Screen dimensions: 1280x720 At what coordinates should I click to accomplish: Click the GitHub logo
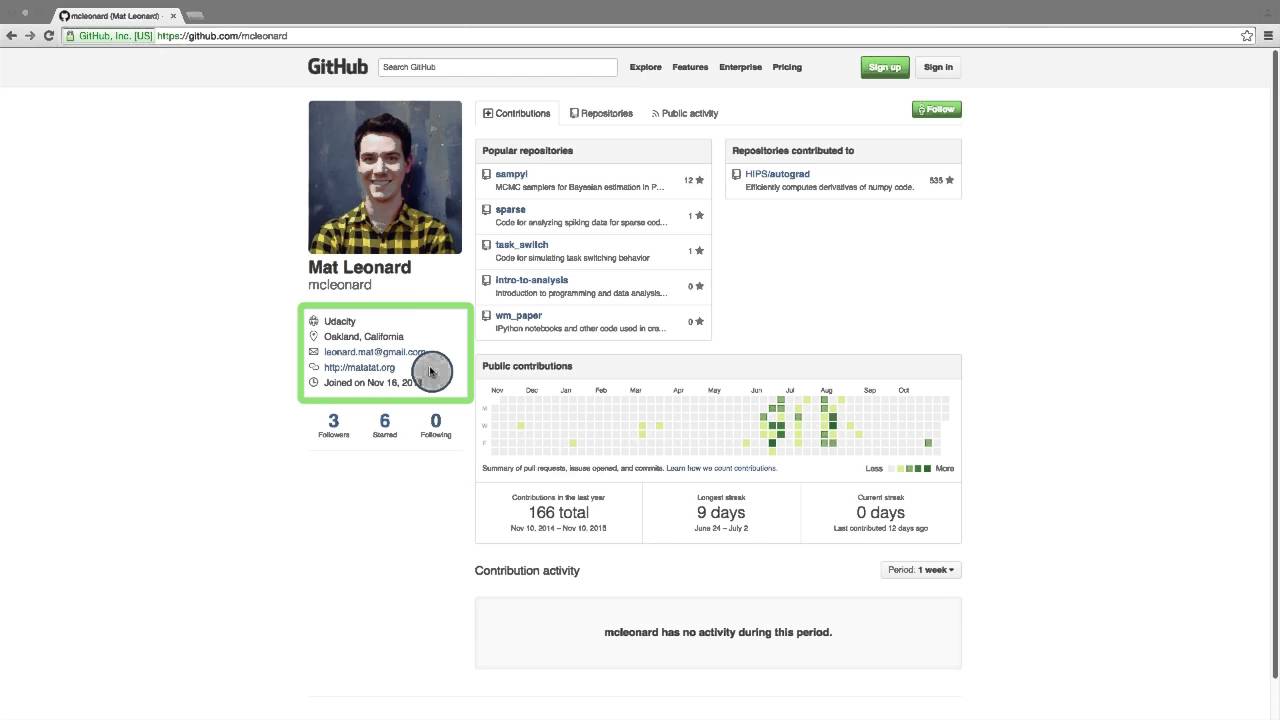[x=338, y=66]
